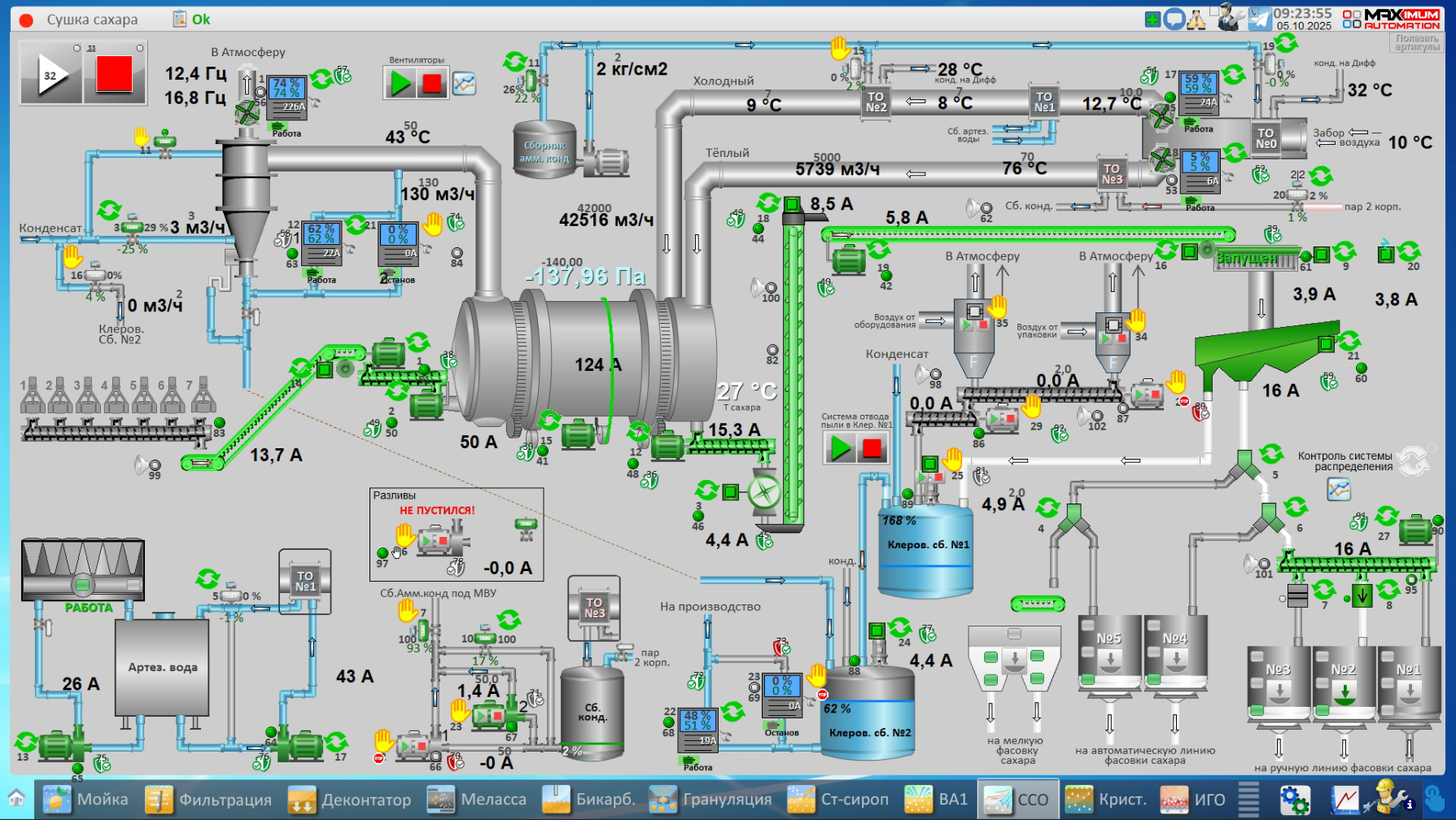The width and height of the screenshot is (1456, 820).
Task: Open the operator with wrench service icon
Action: click(x=1230, y=18)
